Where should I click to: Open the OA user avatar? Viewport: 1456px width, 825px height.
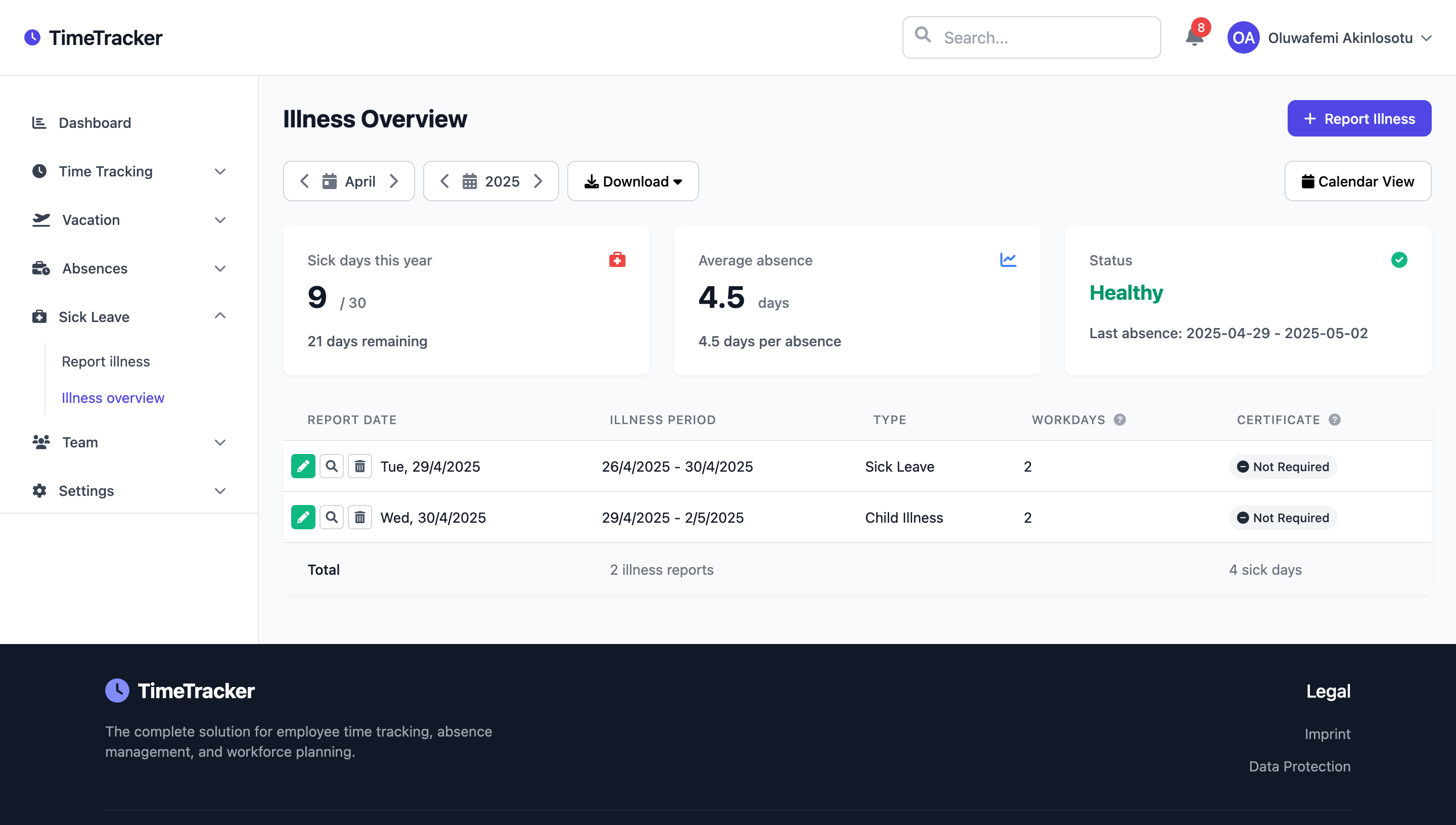1243,37
